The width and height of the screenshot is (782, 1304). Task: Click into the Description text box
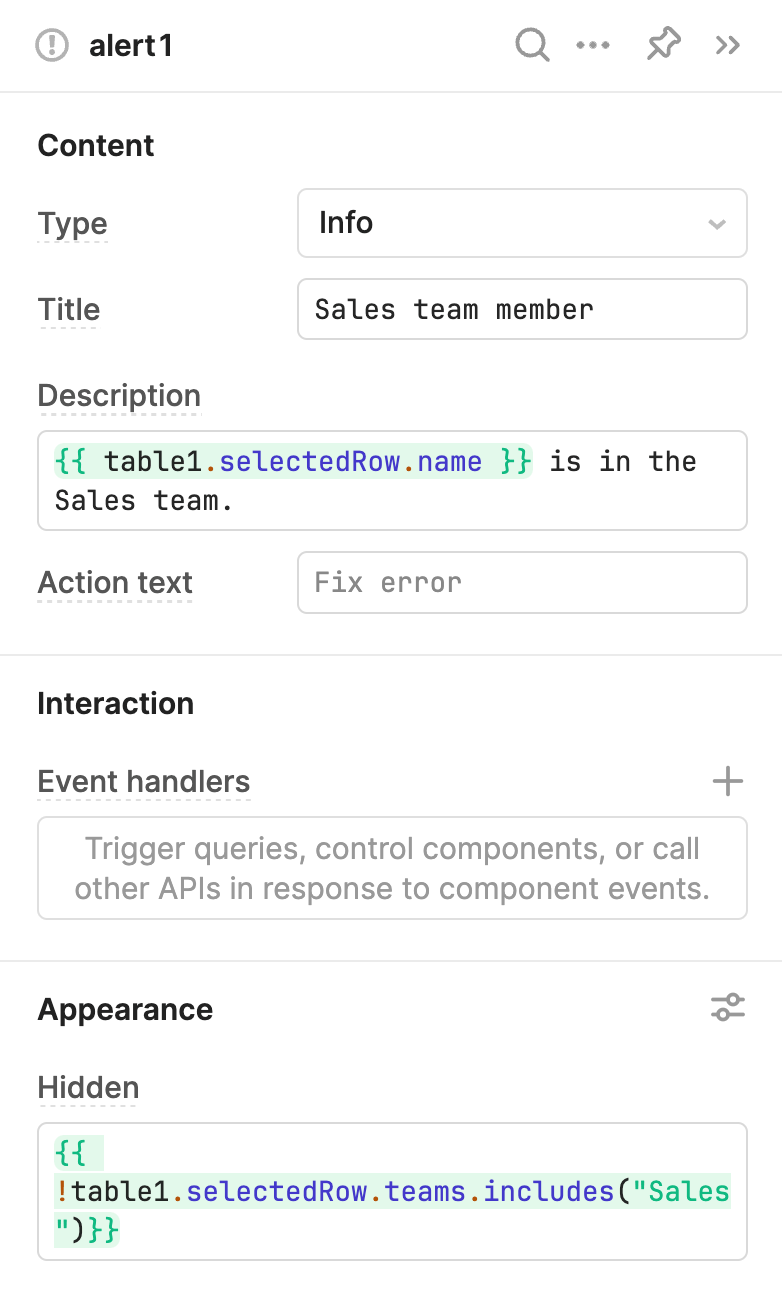[392, 480]
